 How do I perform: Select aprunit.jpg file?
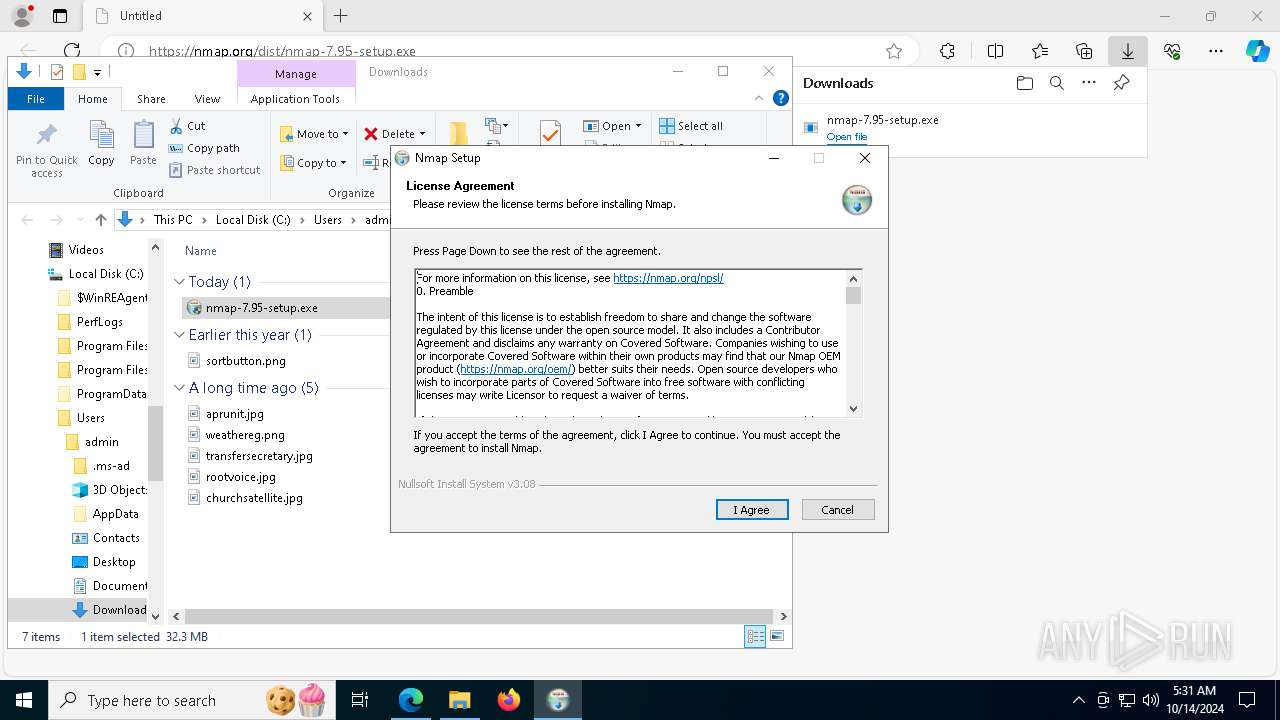click(235, 414)
